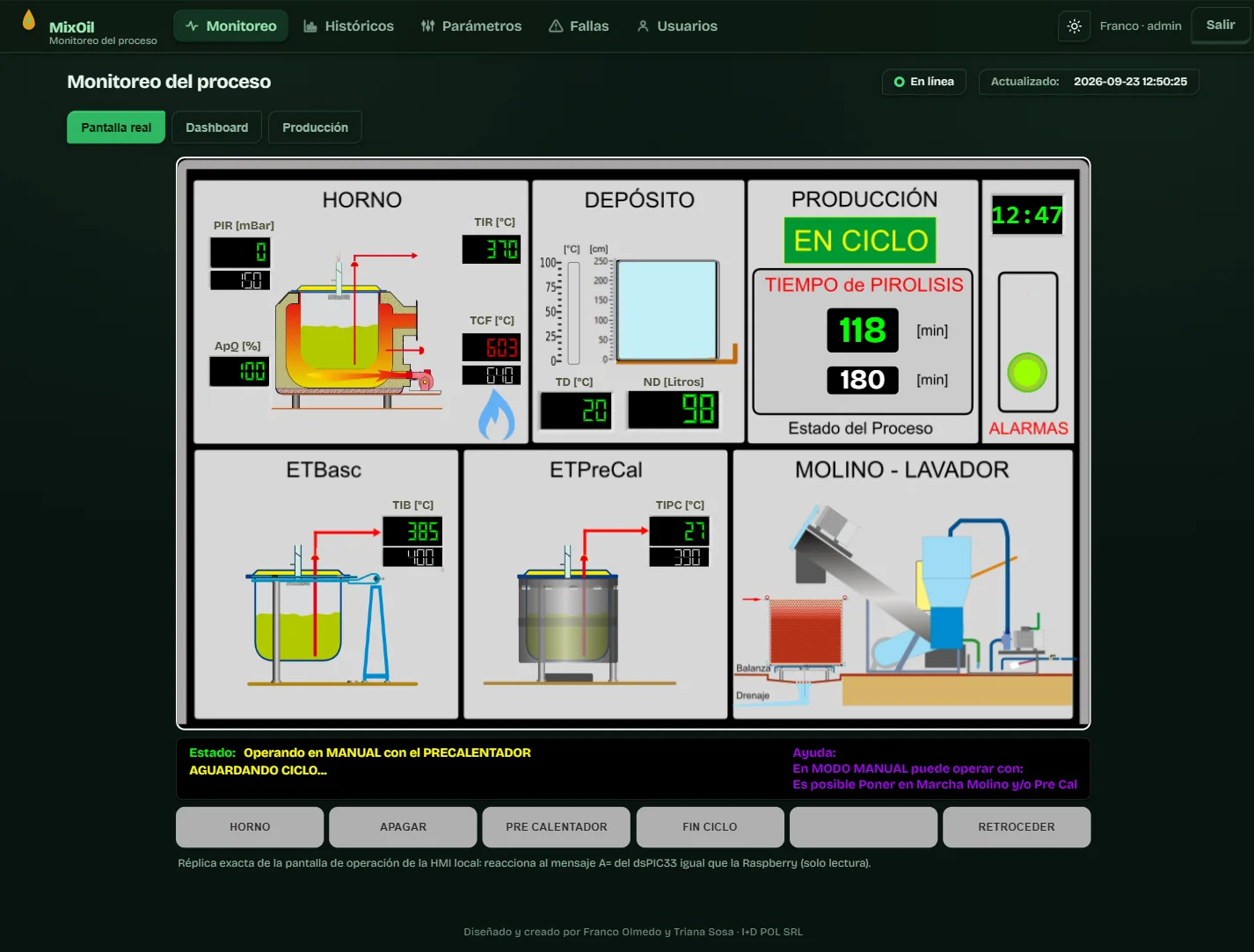Toggle the light/dark theme sun icon
1254x952 pixels.
(x=1074, y=26)
